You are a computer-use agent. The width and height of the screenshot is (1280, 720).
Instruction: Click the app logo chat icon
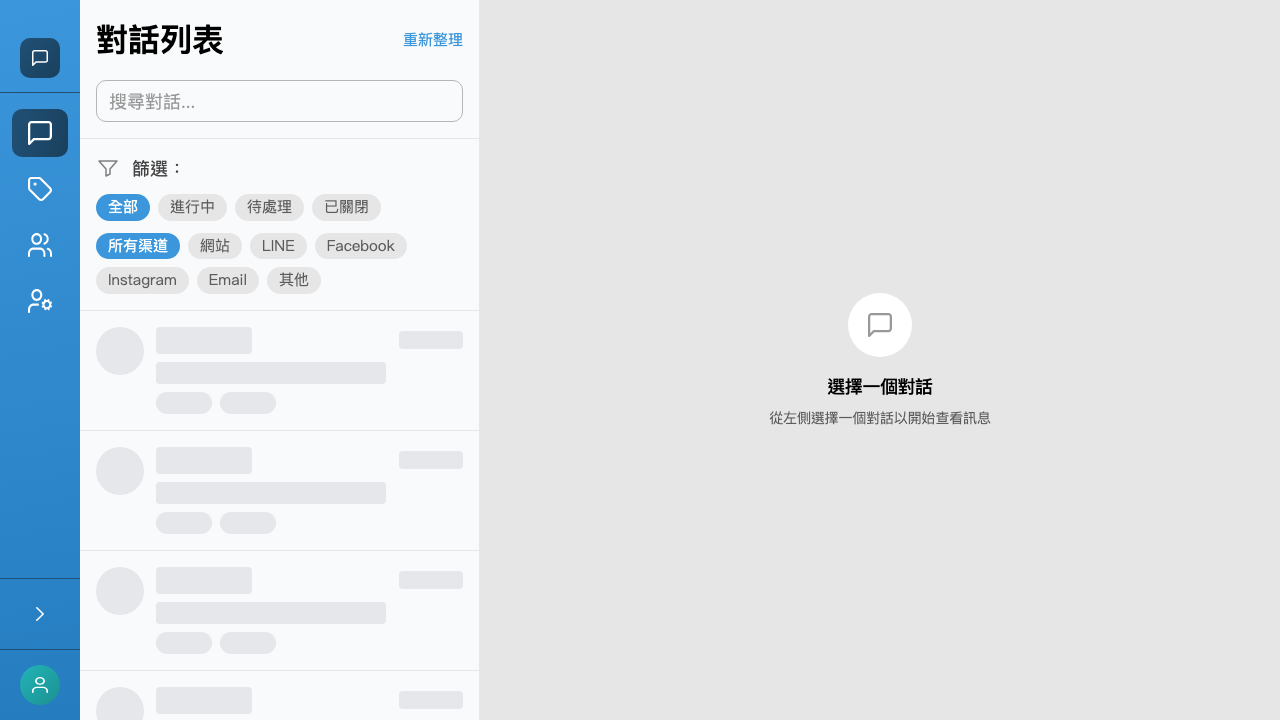(x=40, y=58)
